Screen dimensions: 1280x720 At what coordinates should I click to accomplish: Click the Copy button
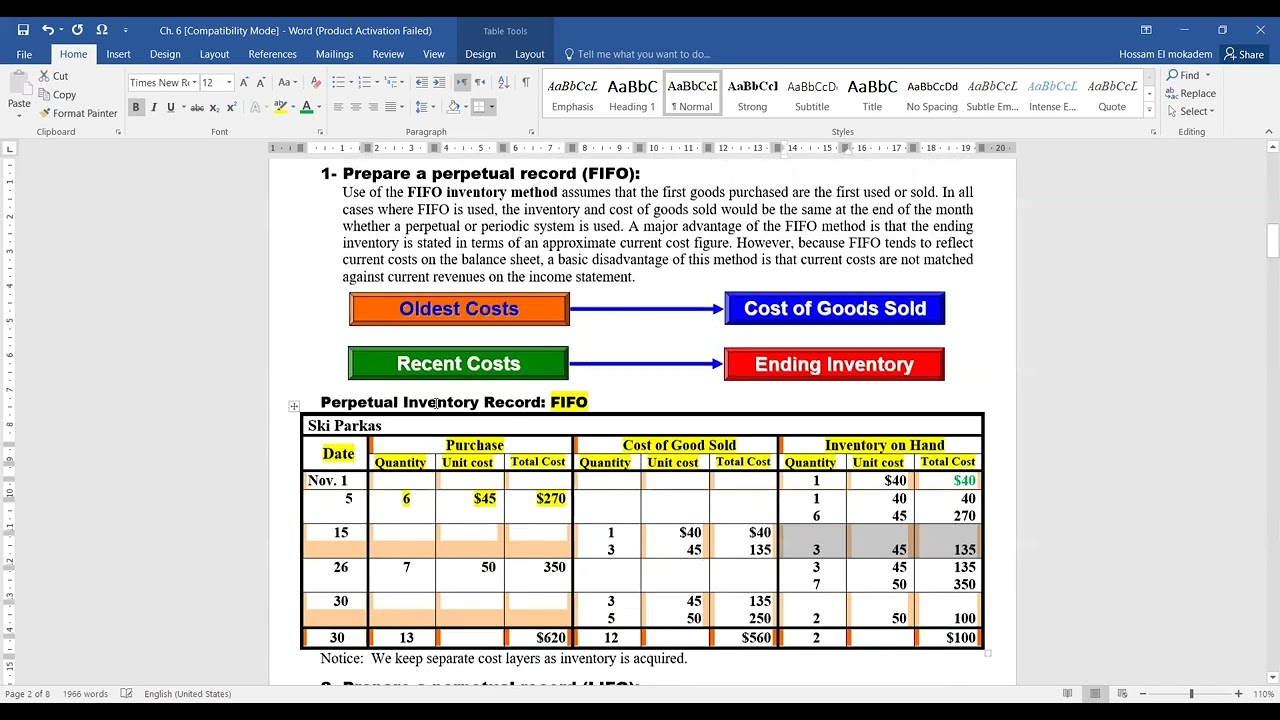57,95
